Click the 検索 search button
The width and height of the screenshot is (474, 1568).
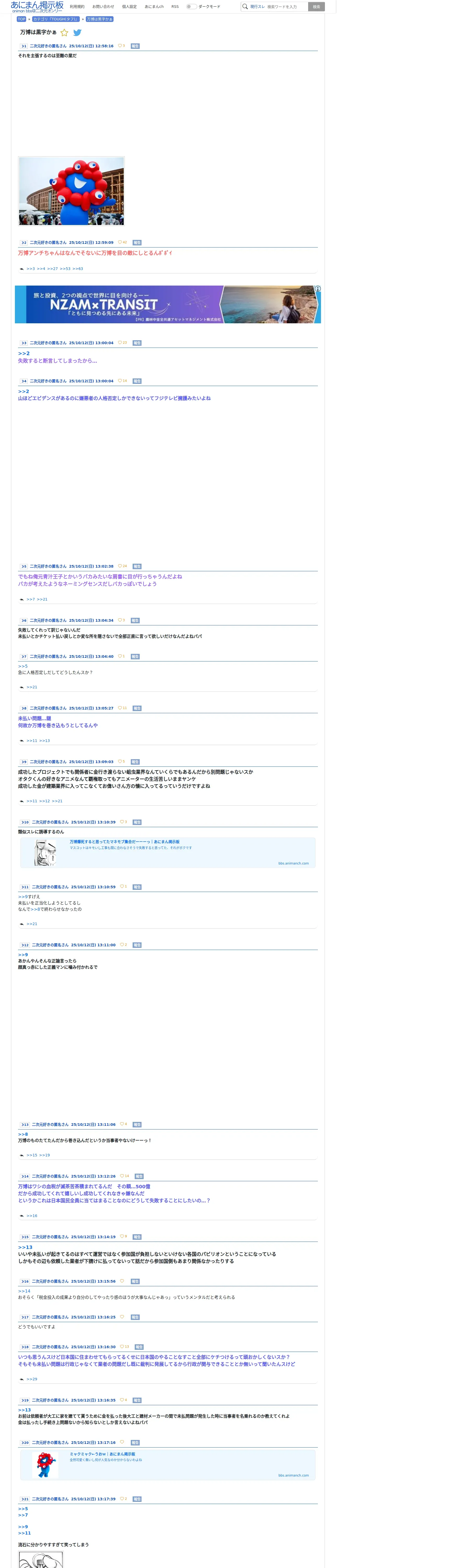[316, 7]
